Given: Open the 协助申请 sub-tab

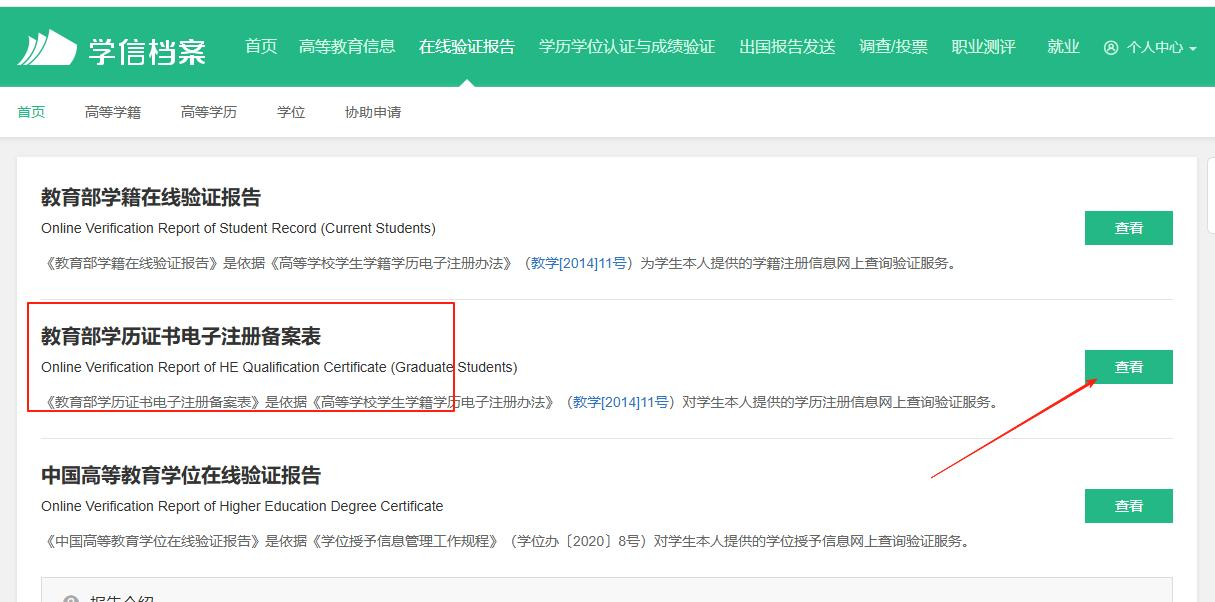Looking at the screenshot, I should (373, 112).
